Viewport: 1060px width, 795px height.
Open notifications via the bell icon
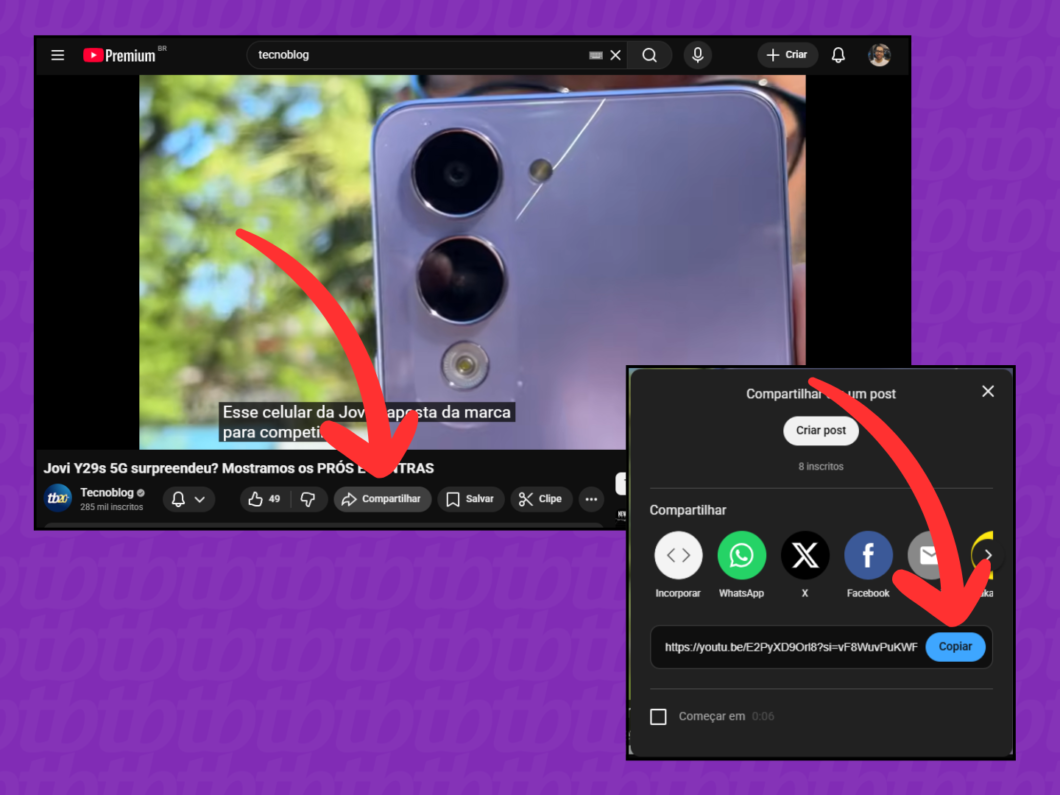(838, 55)
